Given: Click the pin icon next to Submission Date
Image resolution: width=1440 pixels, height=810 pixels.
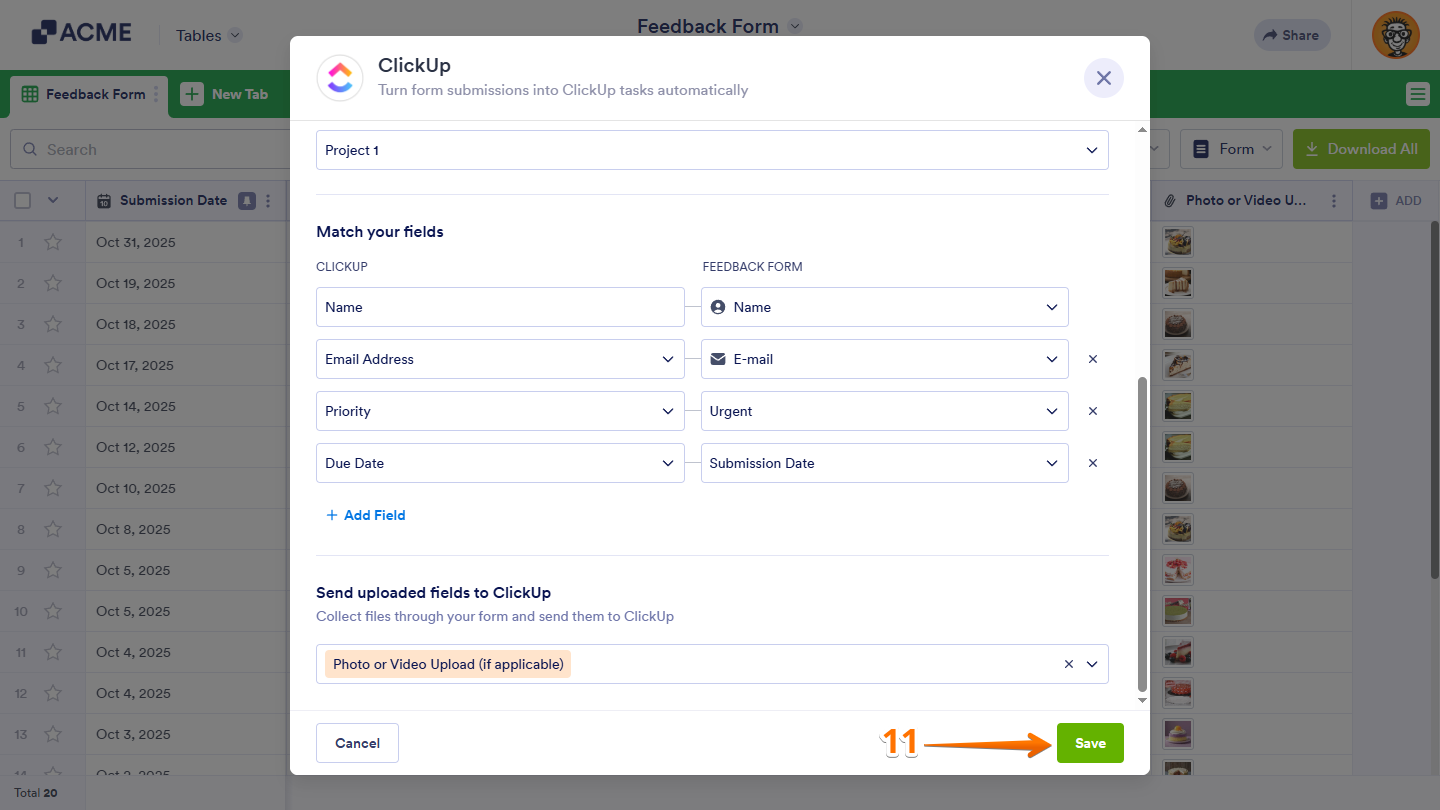Looking at the screenshot, I should pyautogui.click(x=246, y=200).
